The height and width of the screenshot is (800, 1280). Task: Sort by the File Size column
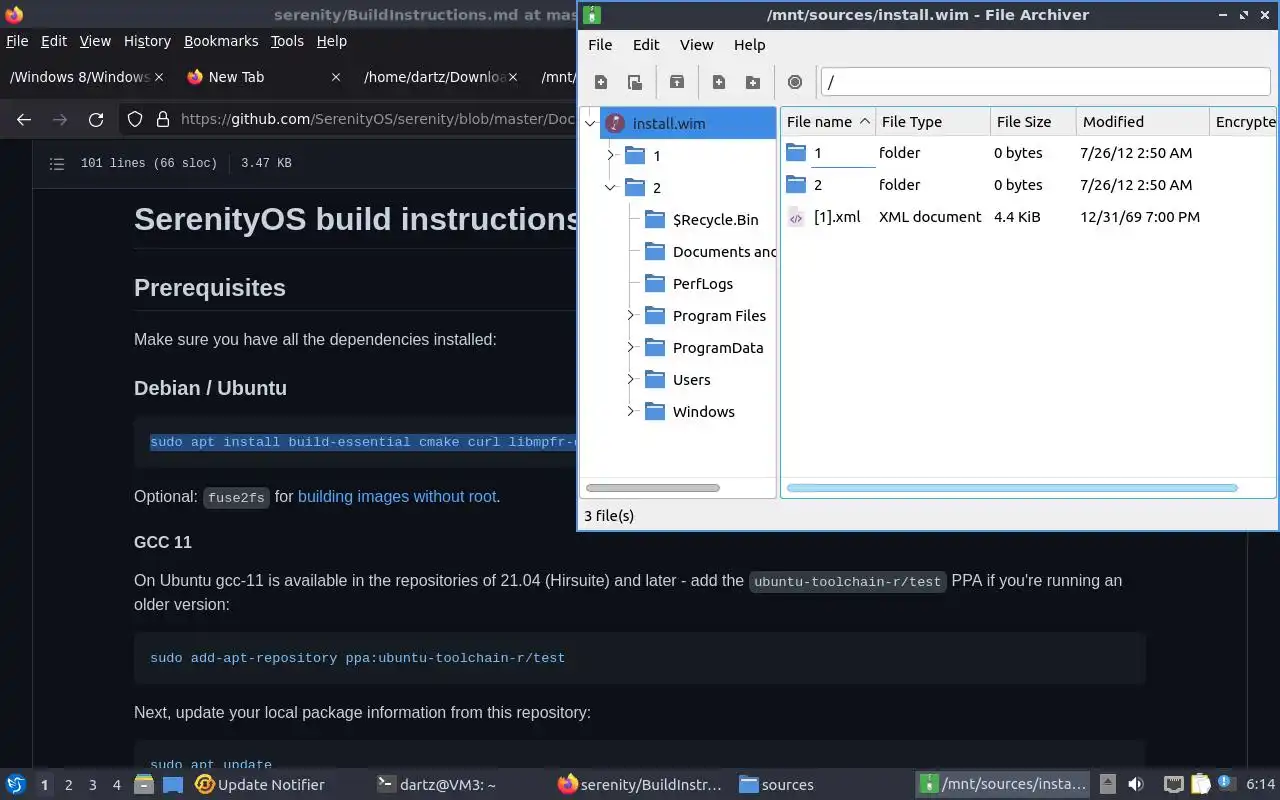(1033, 122)
